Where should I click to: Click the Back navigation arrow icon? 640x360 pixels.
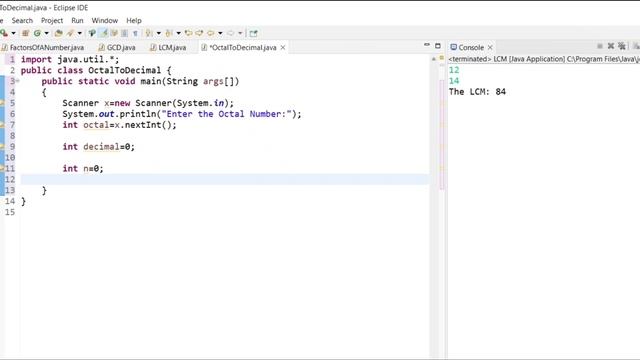pos(211,33)
